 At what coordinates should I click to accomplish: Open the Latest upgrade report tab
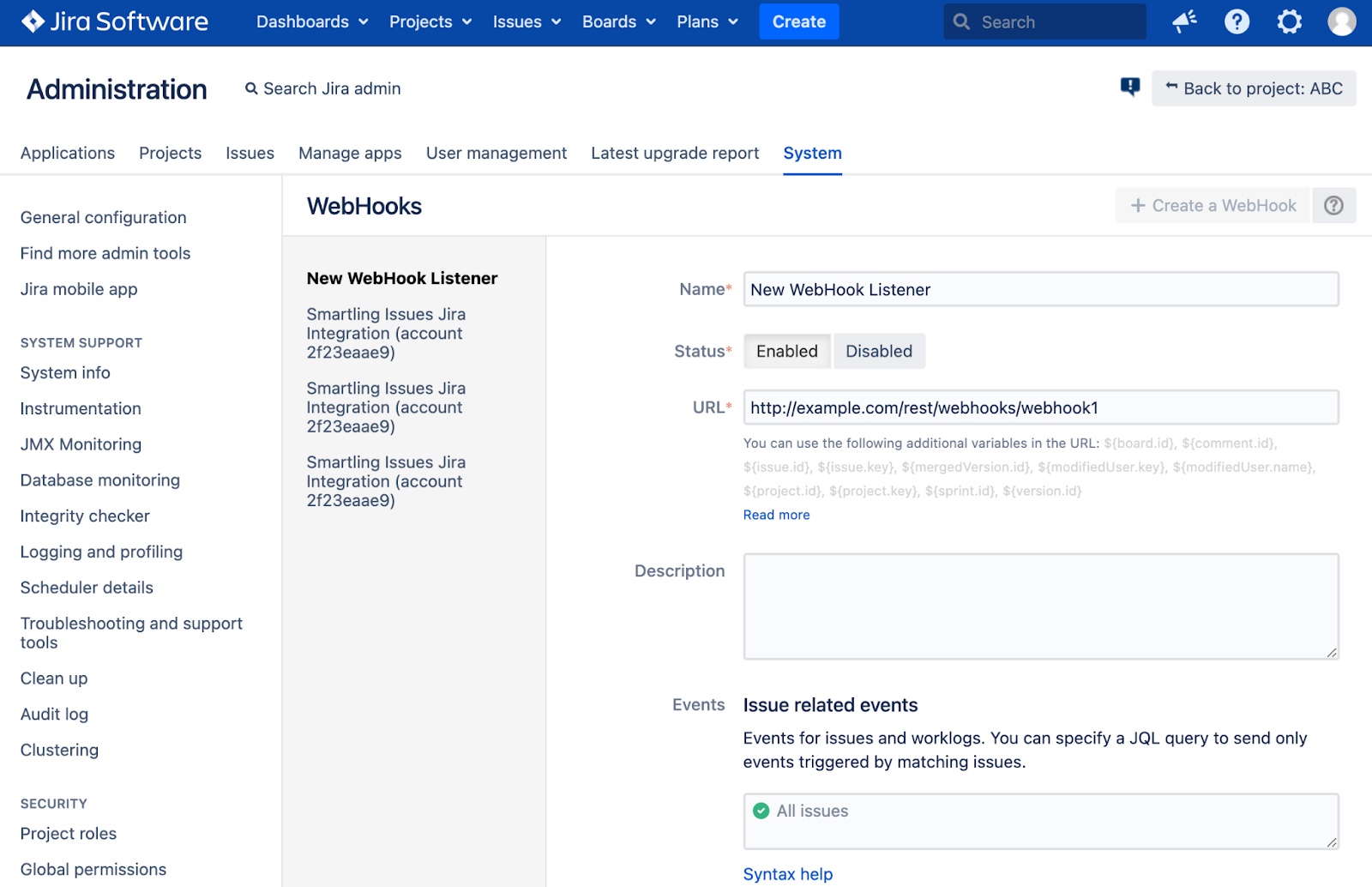675,154
